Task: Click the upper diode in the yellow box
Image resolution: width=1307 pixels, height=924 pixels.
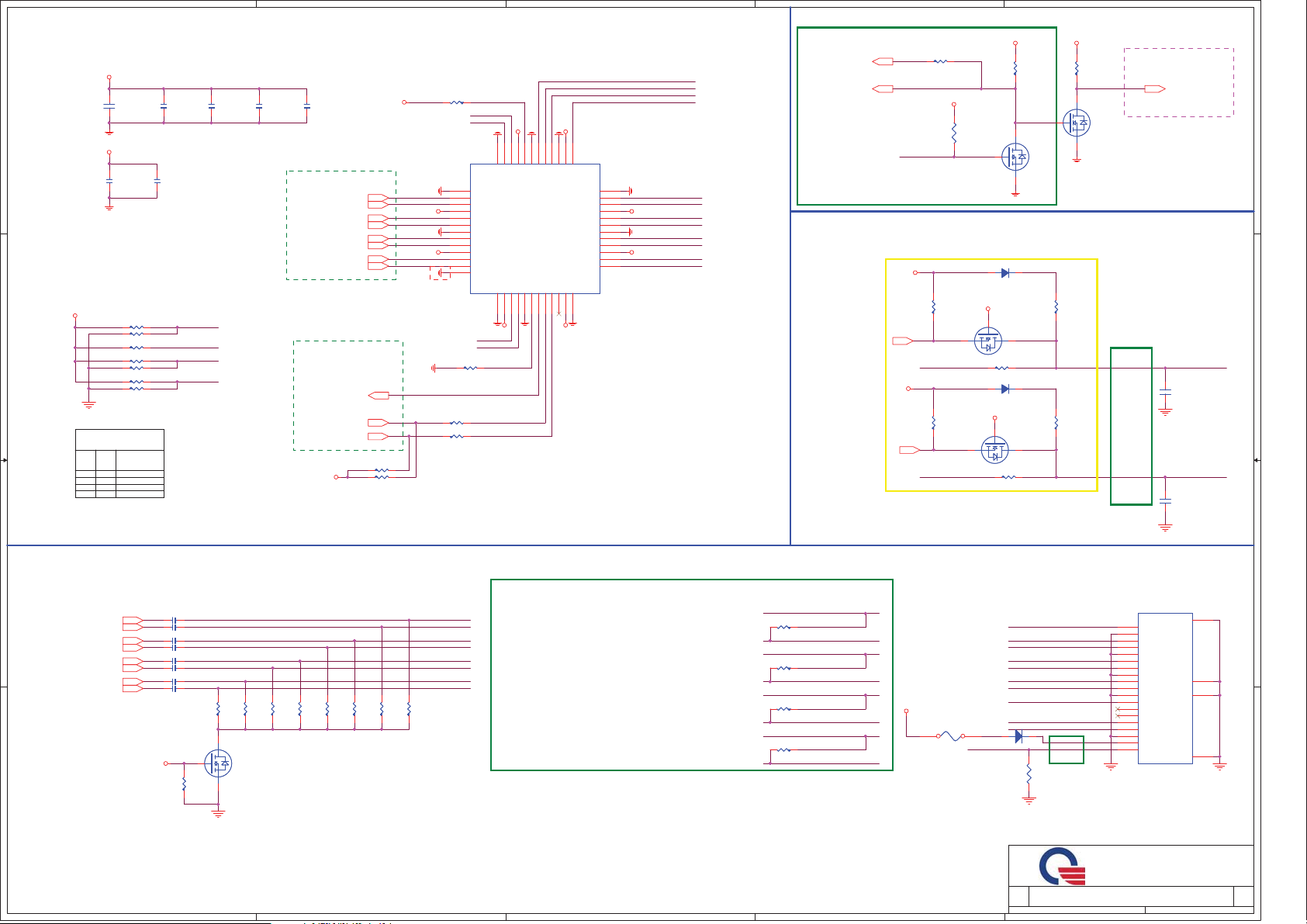Action: click(1005, 273)
